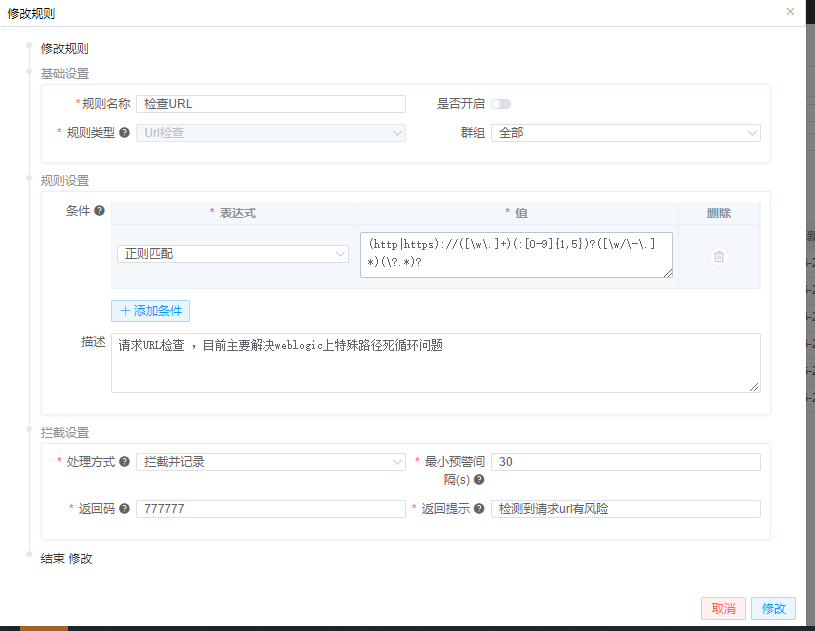
Task: Click the resize handle of 描述 textarea
Action: point(754,387)
